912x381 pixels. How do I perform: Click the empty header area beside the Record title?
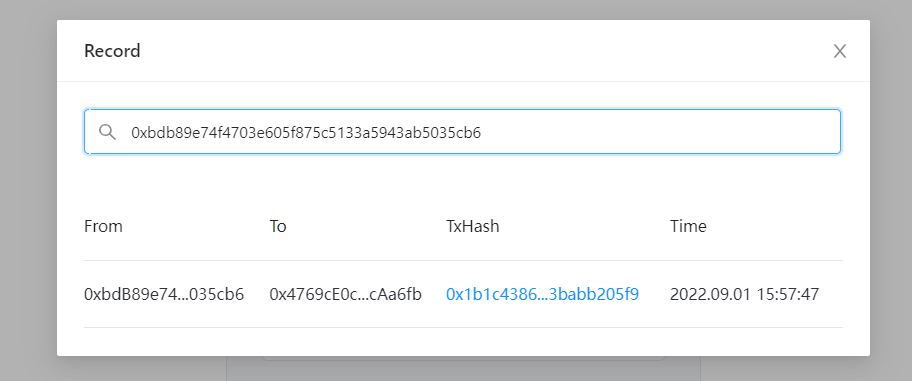coord(483,51)
